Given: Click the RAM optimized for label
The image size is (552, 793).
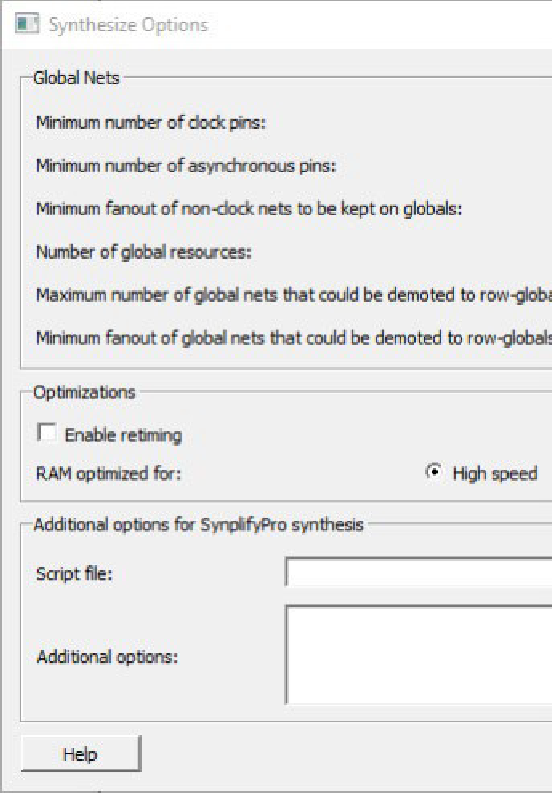Looking at the screenshot, I should click(x=108, y=474).
